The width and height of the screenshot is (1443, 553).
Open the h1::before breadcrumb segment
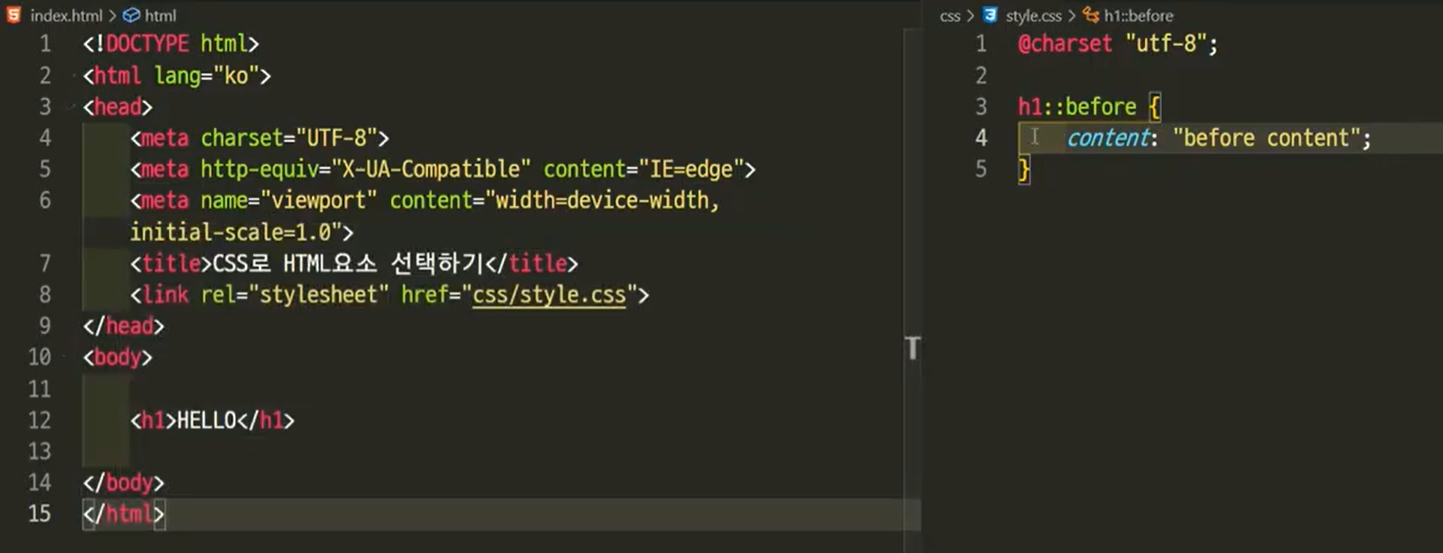pyautogui.click(x=1138, y=15)
